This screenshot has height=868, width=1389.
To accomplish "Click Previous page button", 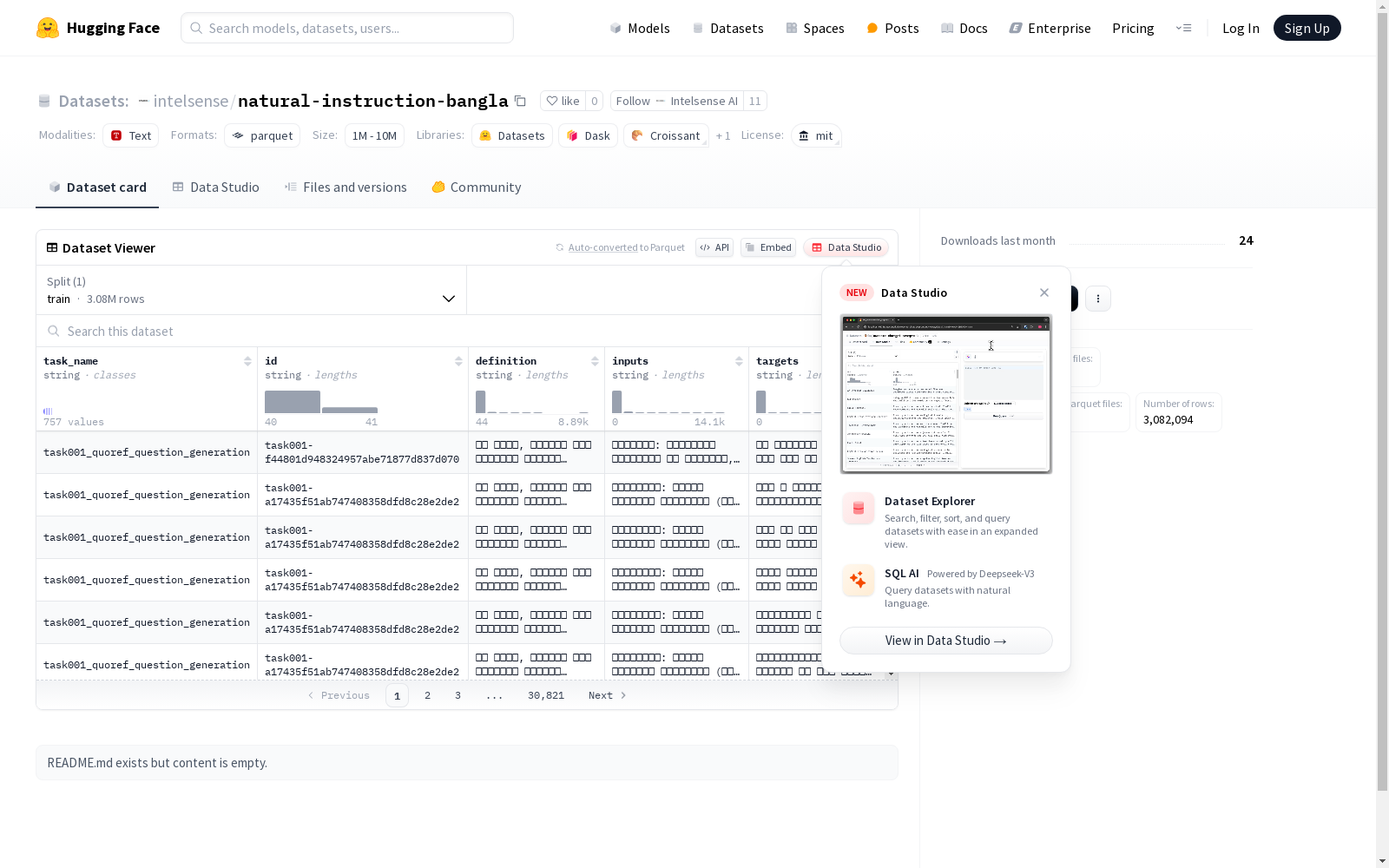I will coord(339,695).
